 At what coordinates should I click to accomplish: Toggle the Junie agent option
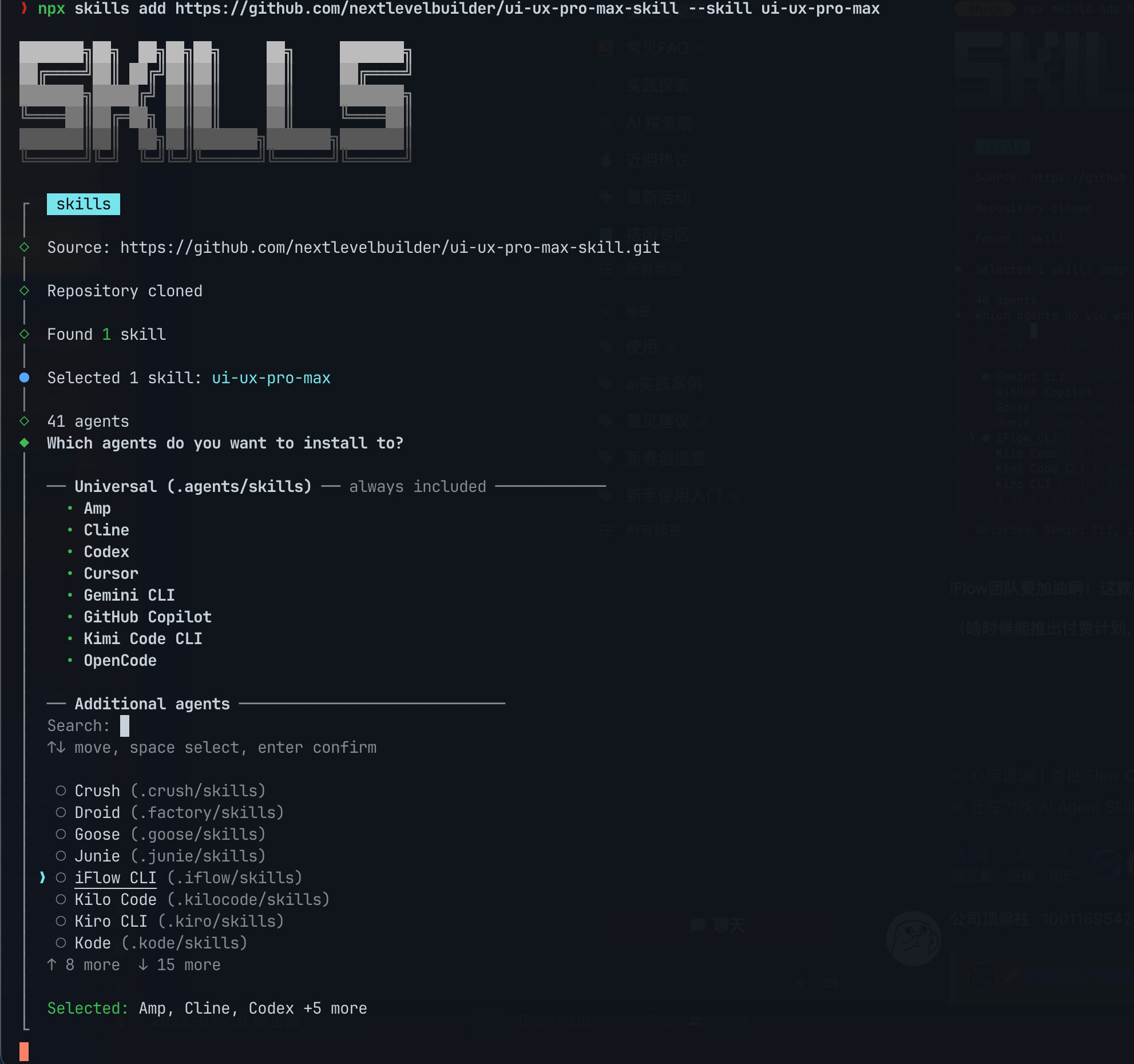61,856
